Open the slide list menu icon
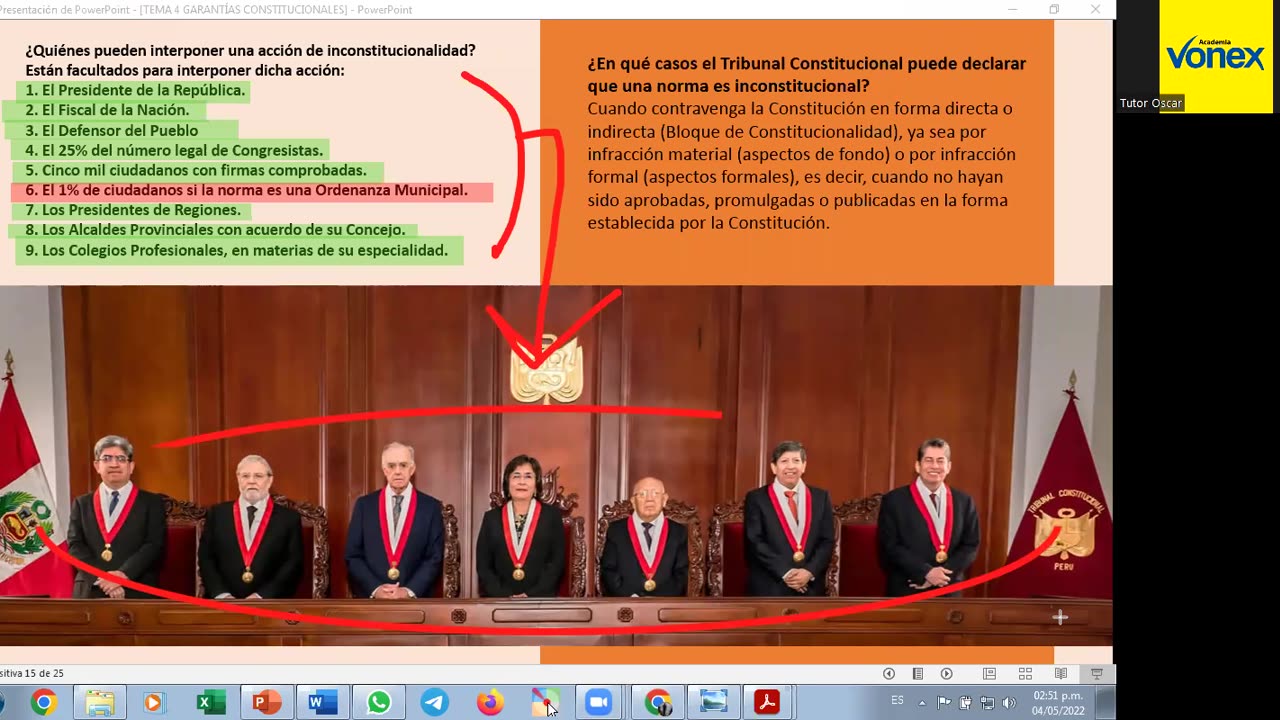Image resolution: width=1280 pixels, height=720 pixels. tap(917, 674)
